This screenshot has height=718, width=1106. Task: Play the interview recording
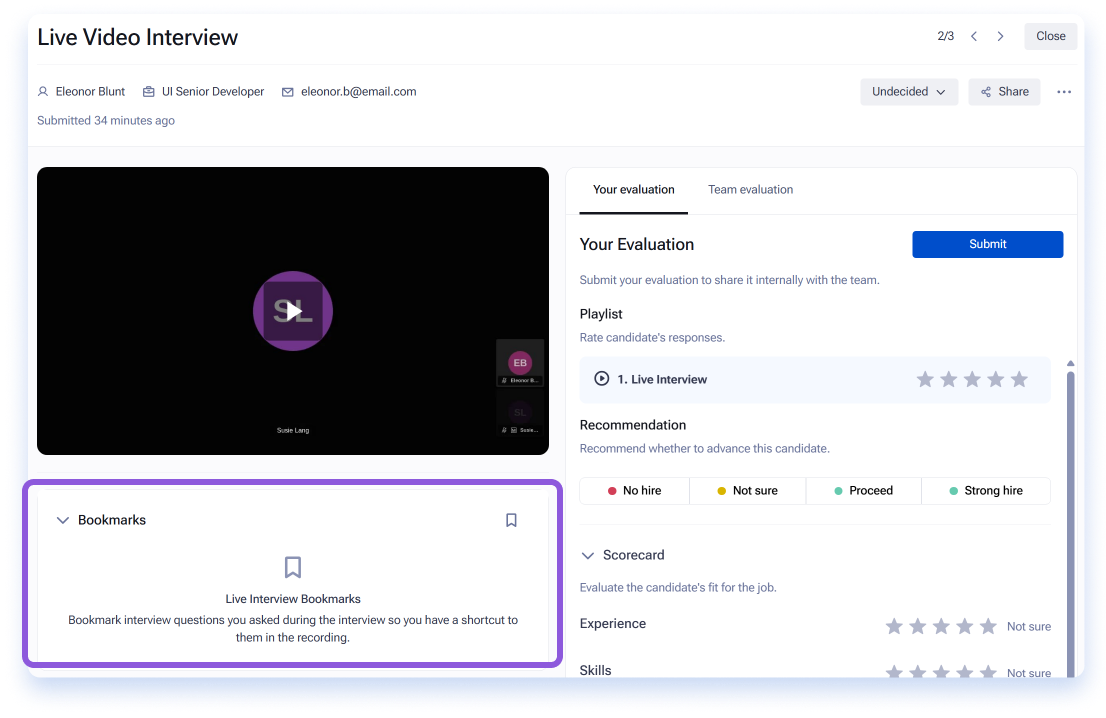point(293,311)
